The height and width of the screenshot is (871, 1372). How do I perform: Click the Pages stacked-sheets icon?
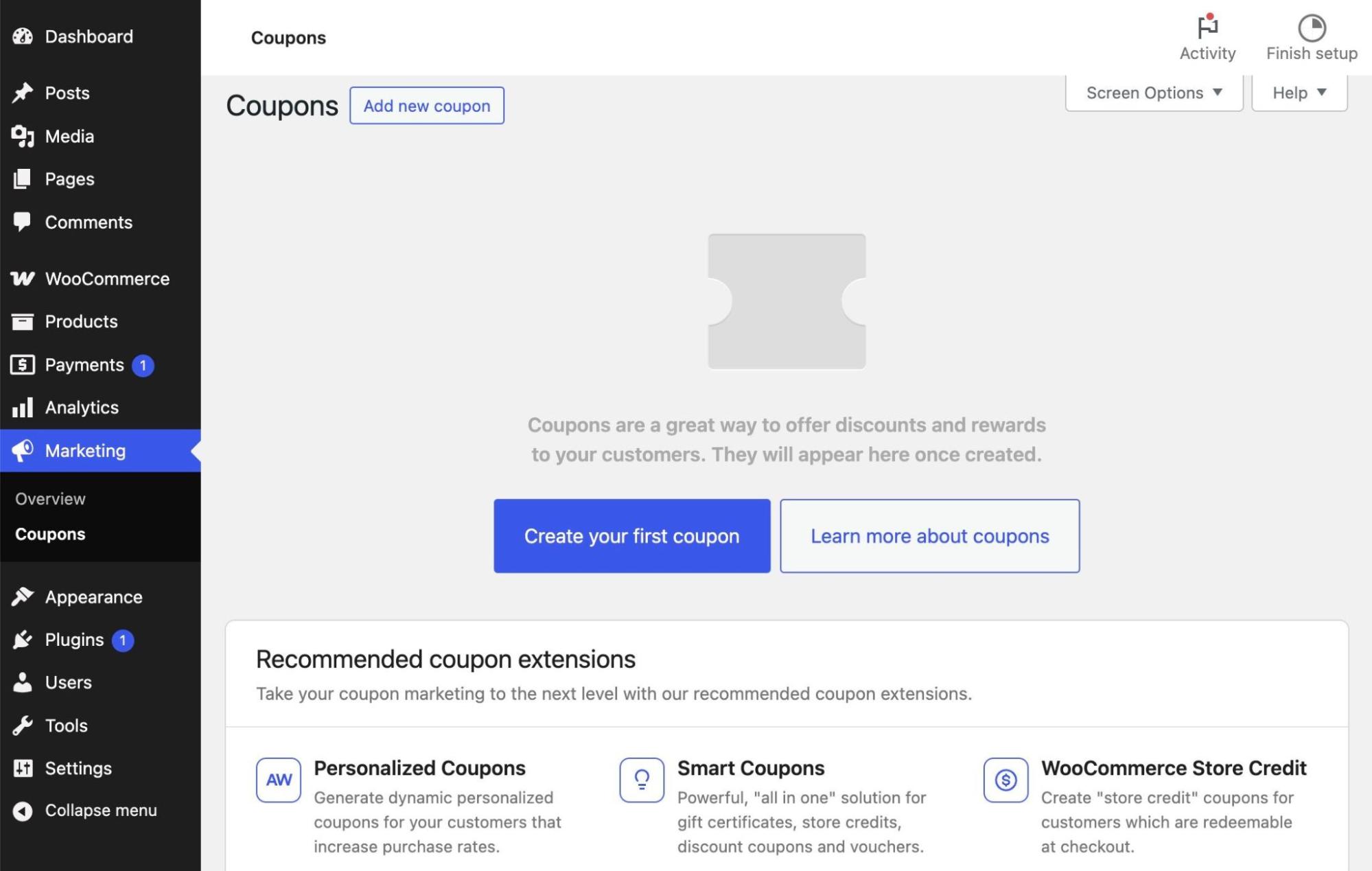(23, 179)
